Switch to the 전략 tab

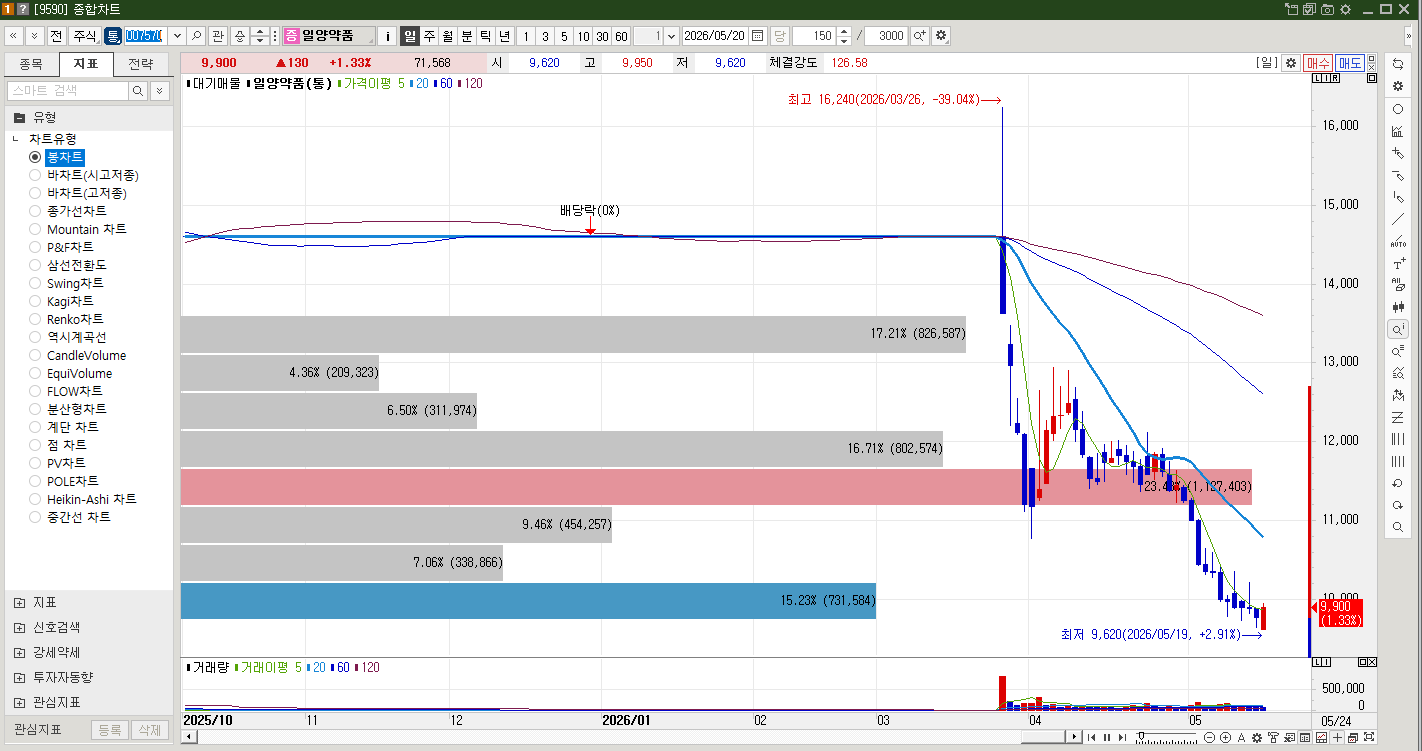[x=141, y=63]
